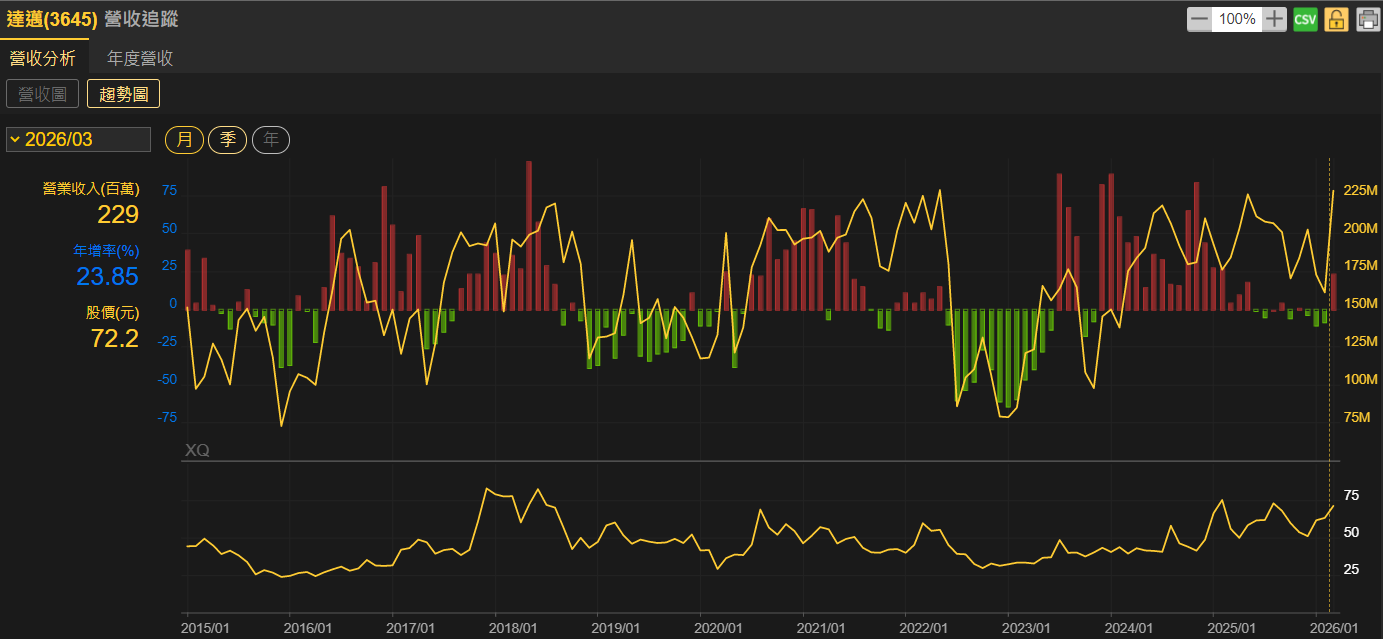Print the chart using printer icon
Image resolution: width=1383 pixels, height=639 pixels.
1367,19
